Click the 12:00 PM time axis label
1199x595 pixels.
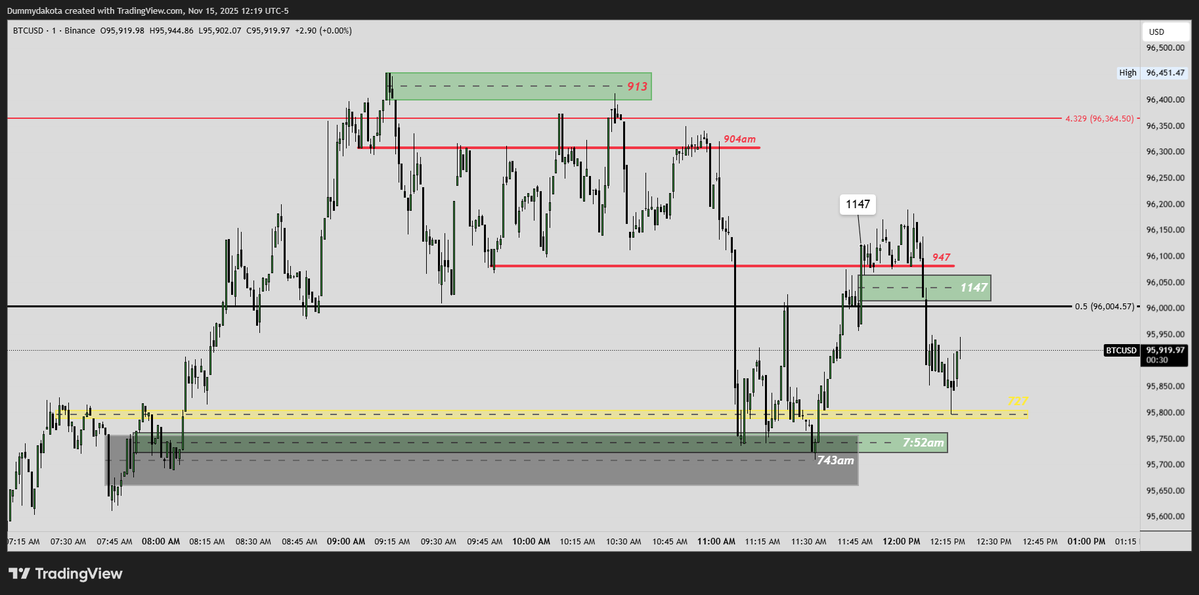tap(902, 541)
